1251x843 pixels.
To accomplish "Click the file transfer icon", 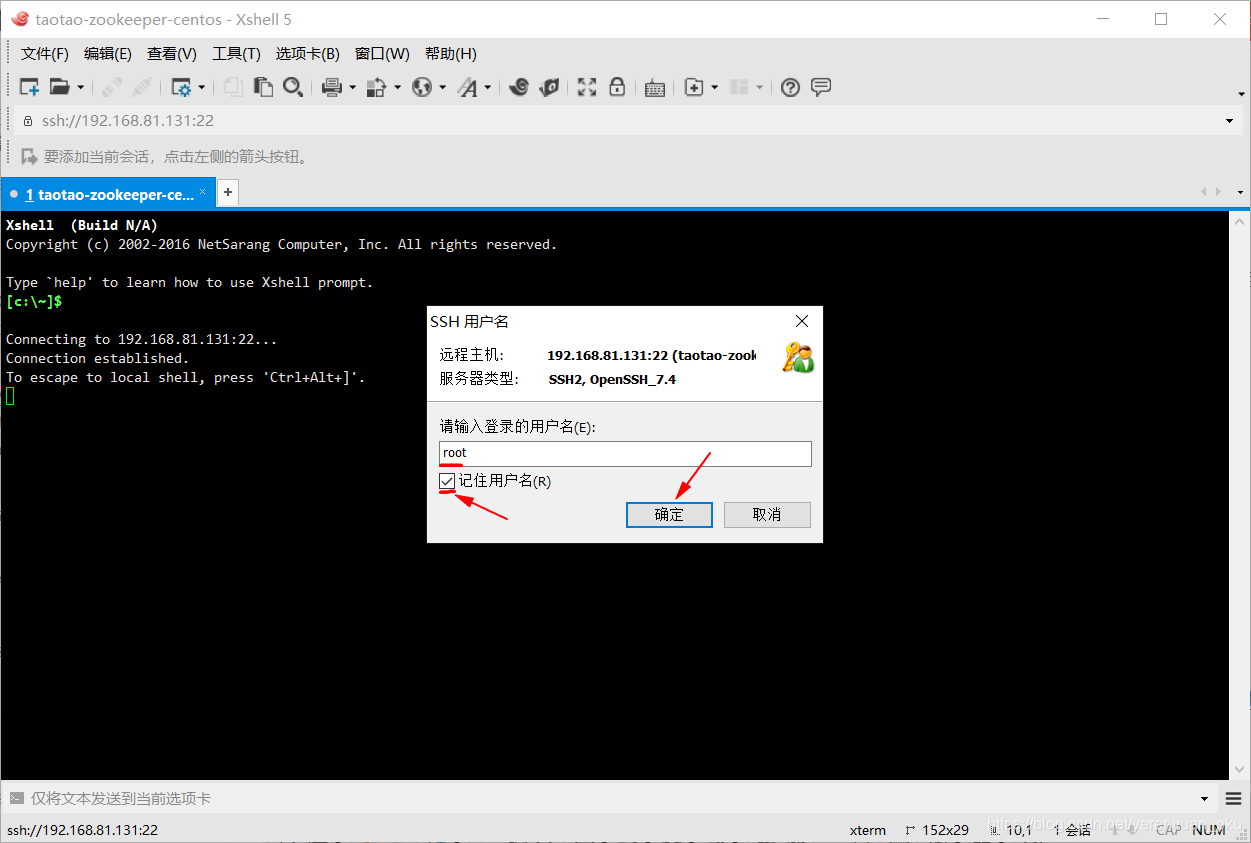I will [x=377, y=88].
